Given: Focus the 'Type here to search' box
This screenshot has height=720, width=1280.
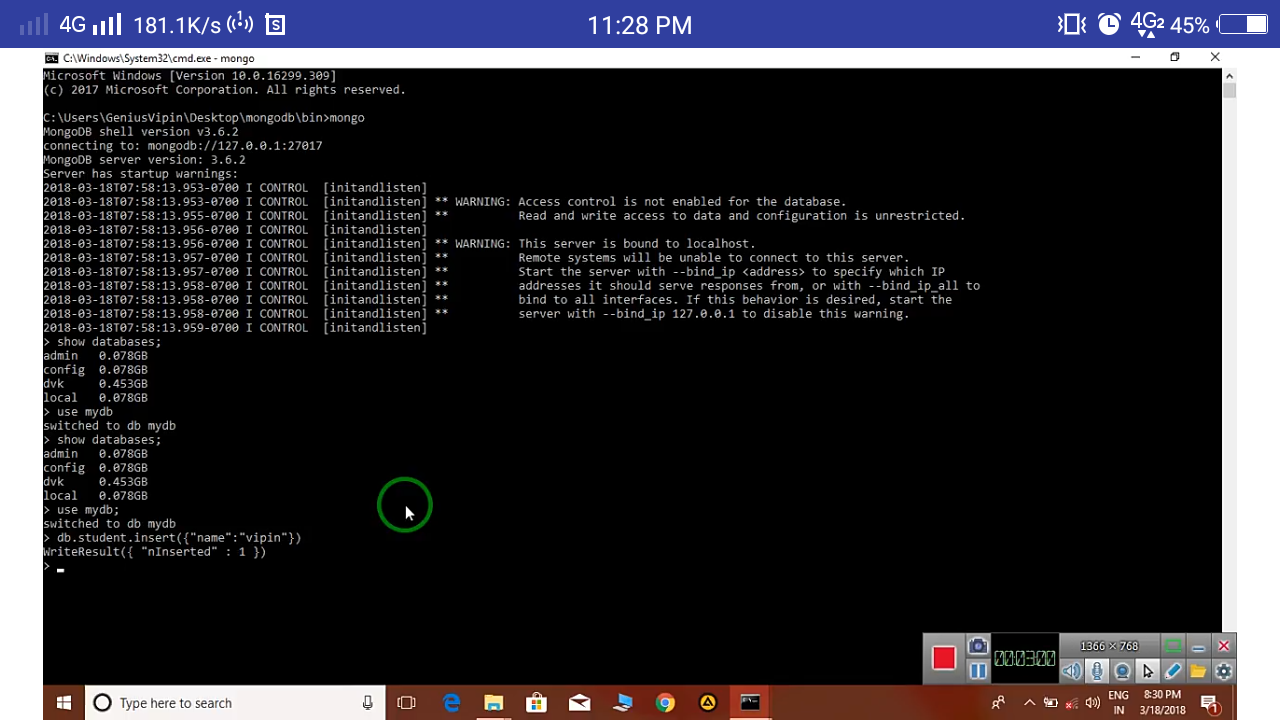Looking at the screenshot, I should 235,703.
